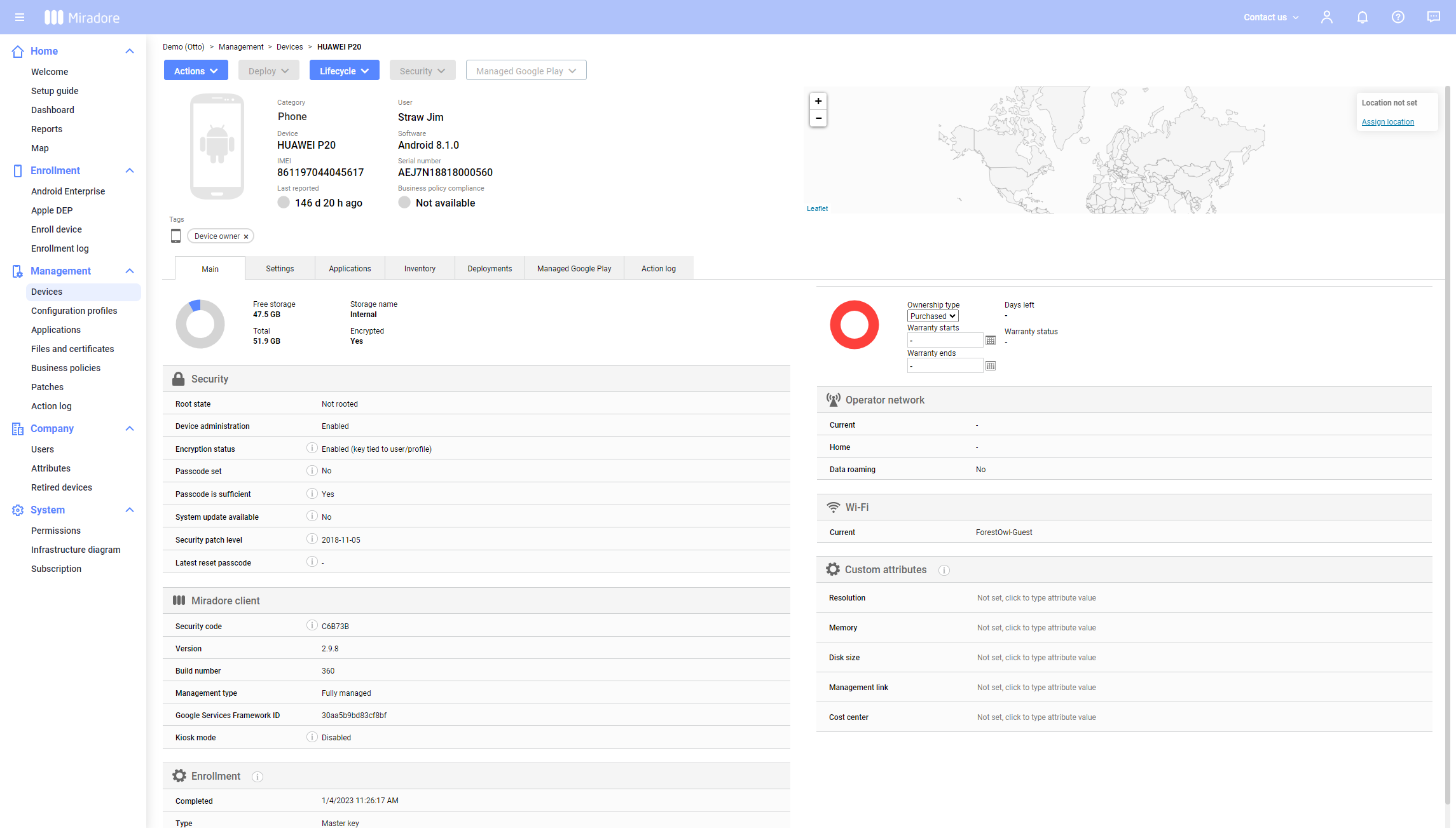Click the Assign location link
The width and height of the screenshot is (1456, 828).
click(x=1387, y=122)
